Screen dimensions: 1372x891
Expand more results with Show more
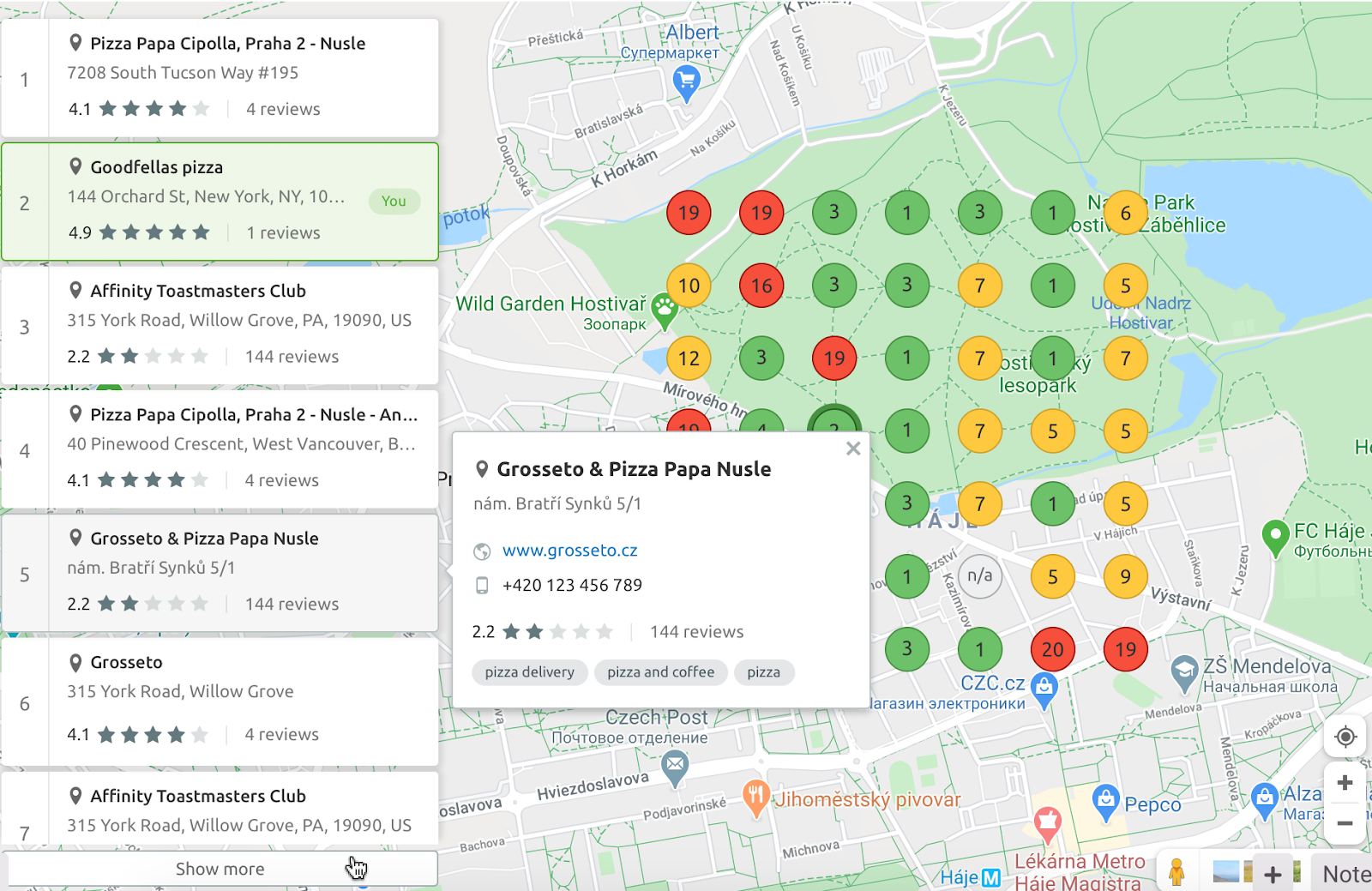point(220,869)
